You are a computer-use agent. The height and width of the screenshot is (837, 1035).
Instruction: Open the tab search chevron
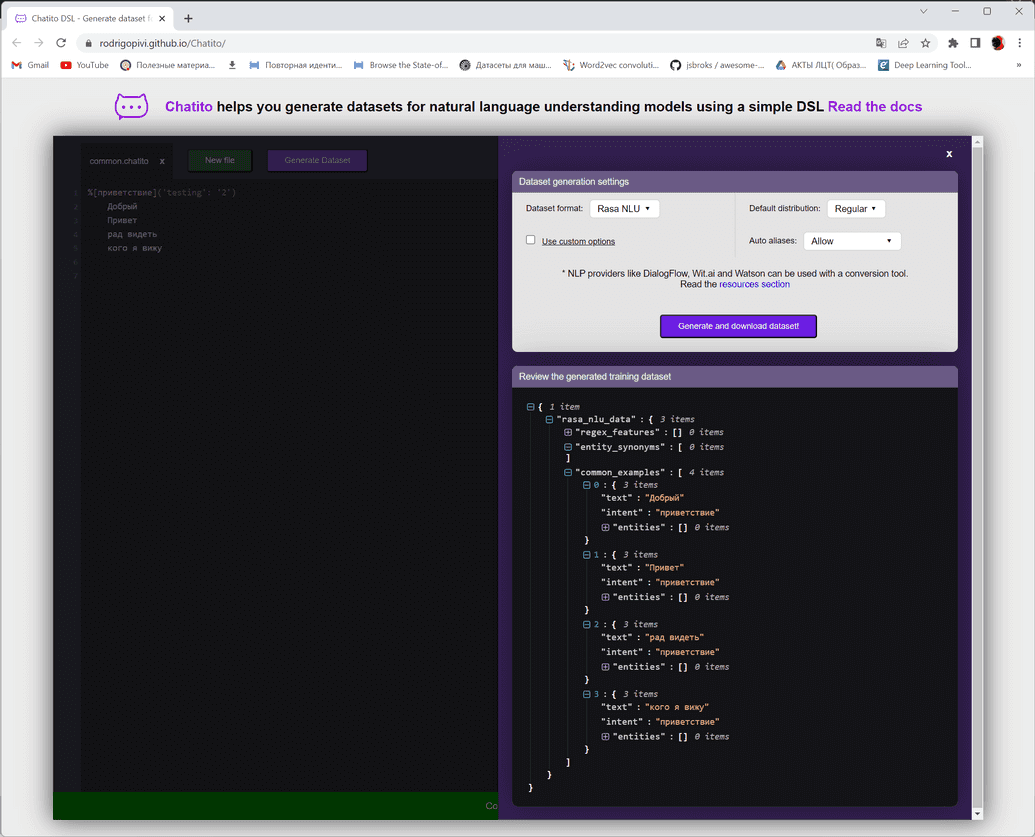click(923, 11)
